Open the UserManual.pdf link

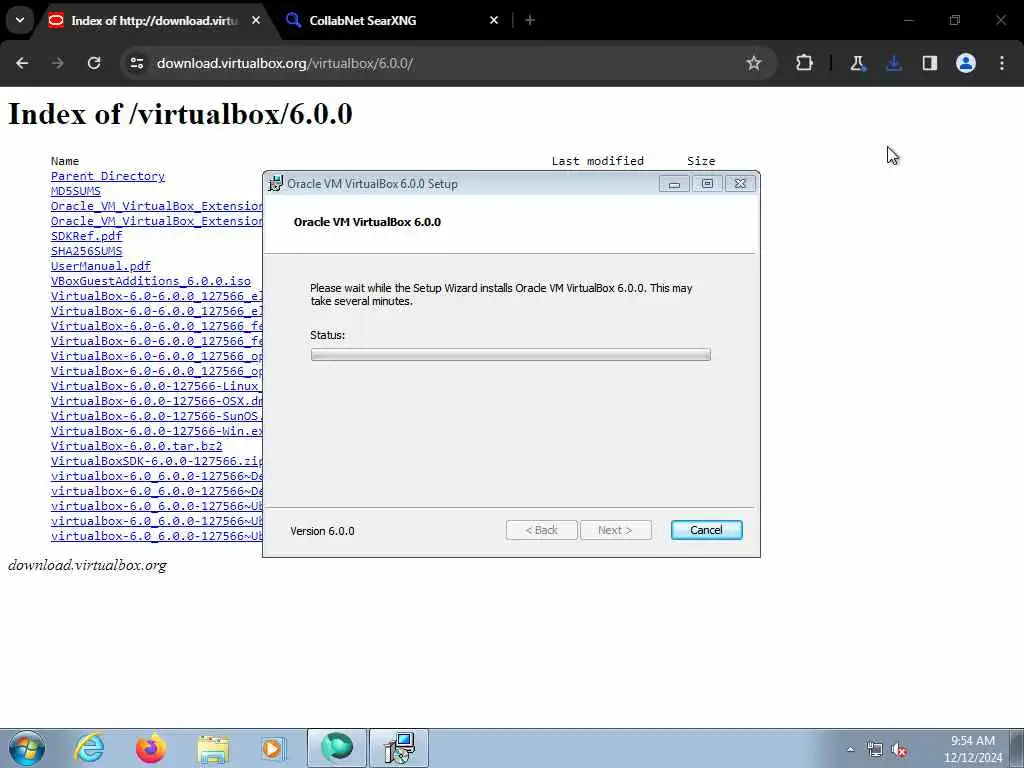pos(101,266)
